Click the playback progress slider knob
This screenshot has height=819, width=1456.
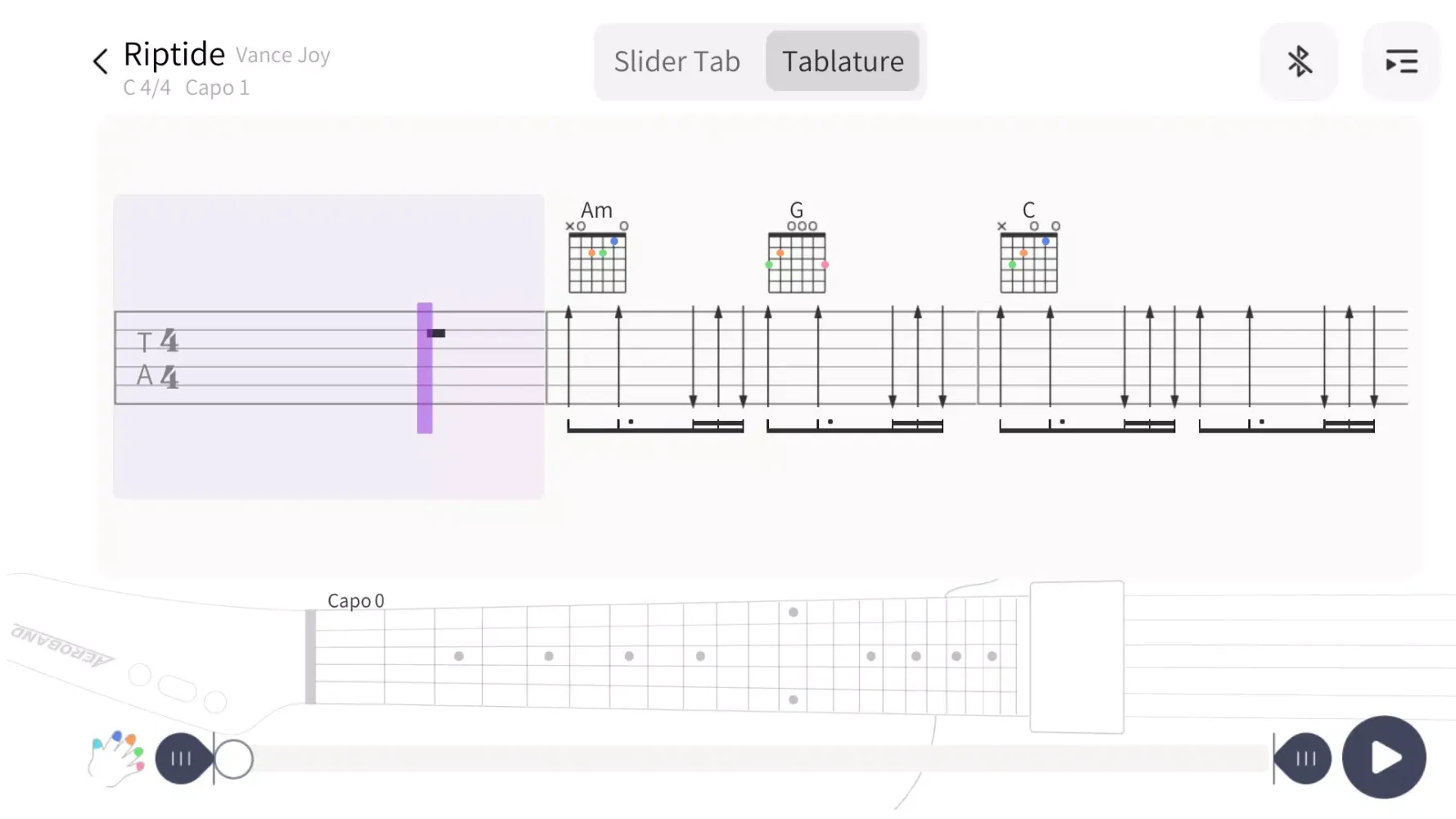click(x=234, y=759)
